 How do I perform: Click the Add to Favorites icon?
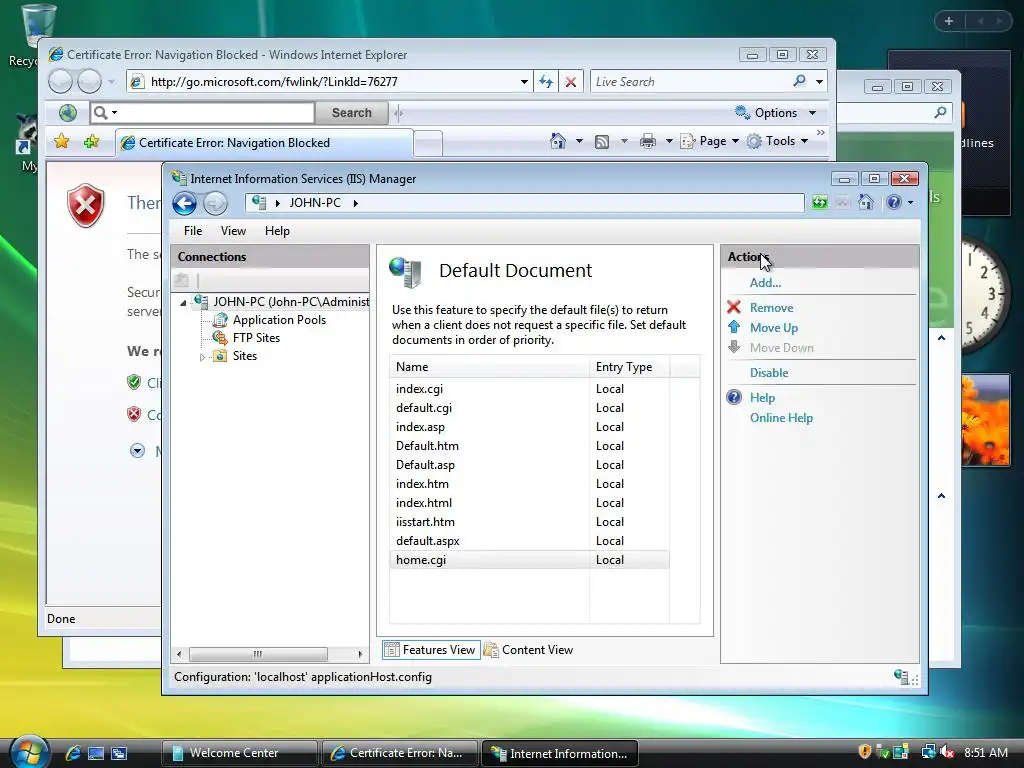(91, 142)
